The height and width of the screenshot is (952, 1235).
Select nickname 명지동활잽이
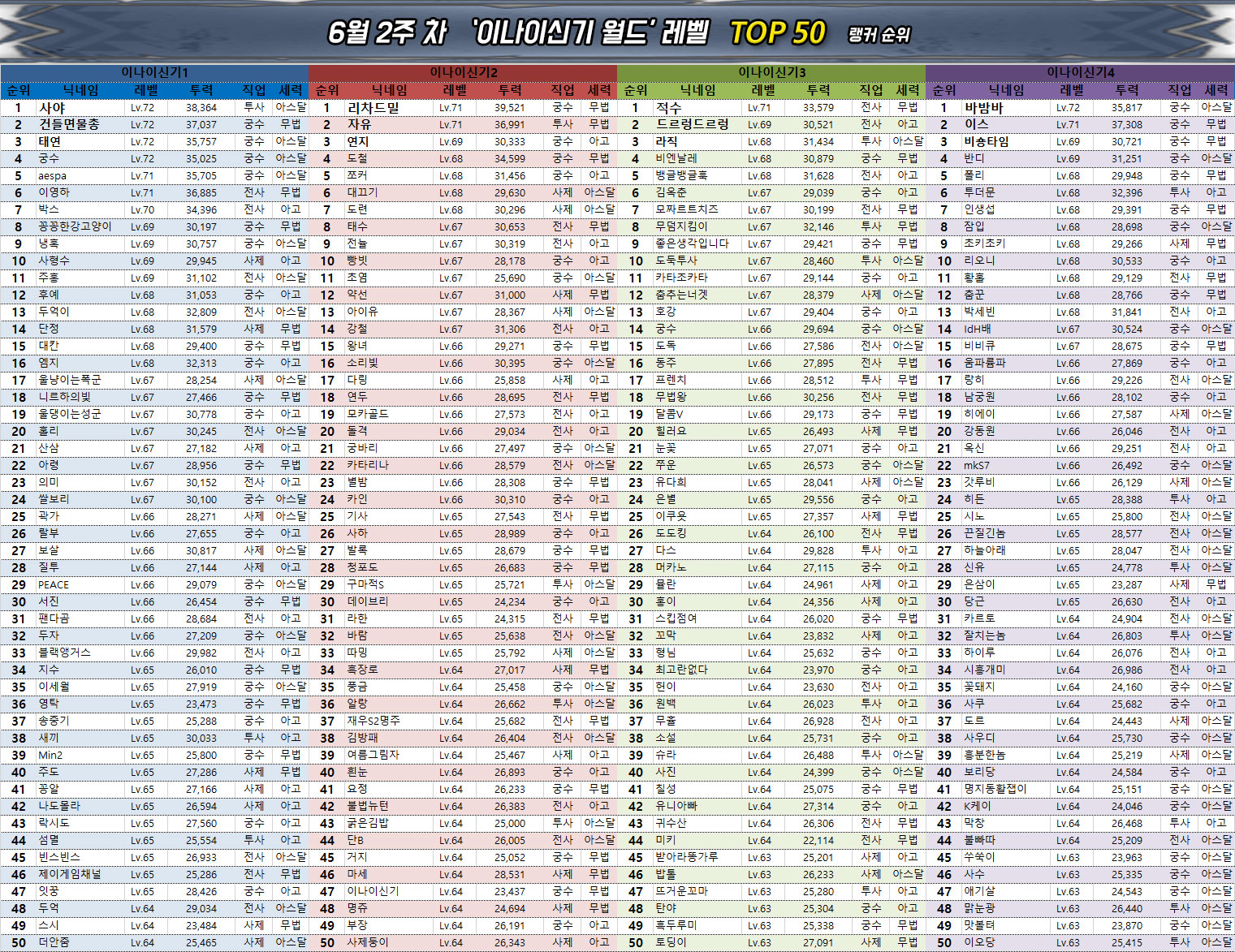995,789
